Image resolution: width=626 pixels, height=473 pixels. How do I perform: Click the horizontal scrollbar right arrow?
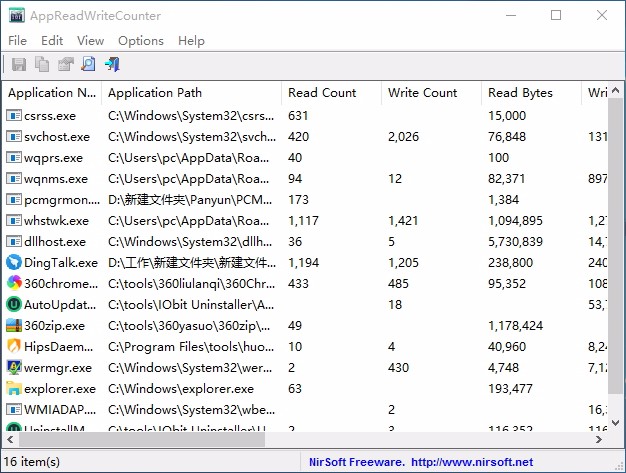[x=599, y=439]
